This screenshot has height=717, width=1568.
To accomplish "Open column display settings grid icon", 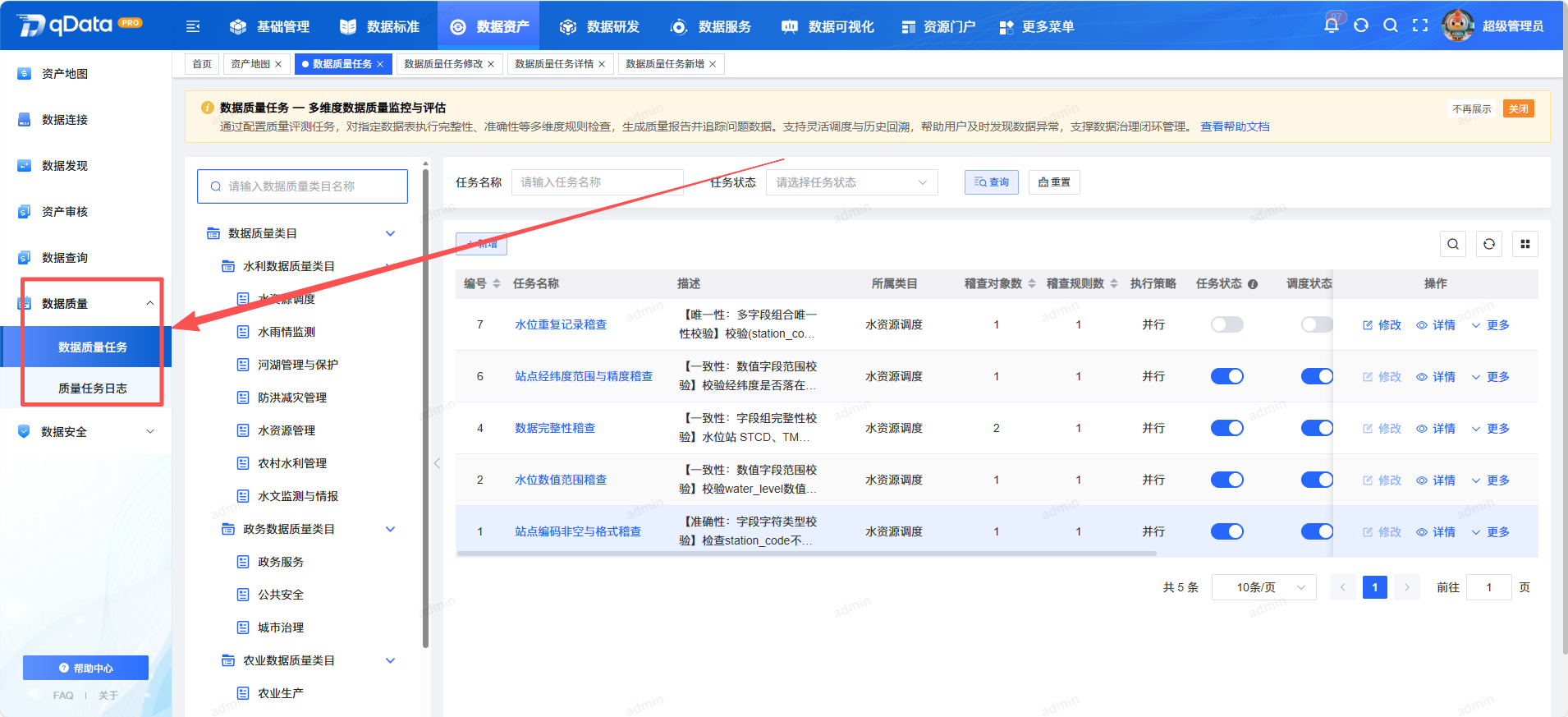I will click(1525, 244).
